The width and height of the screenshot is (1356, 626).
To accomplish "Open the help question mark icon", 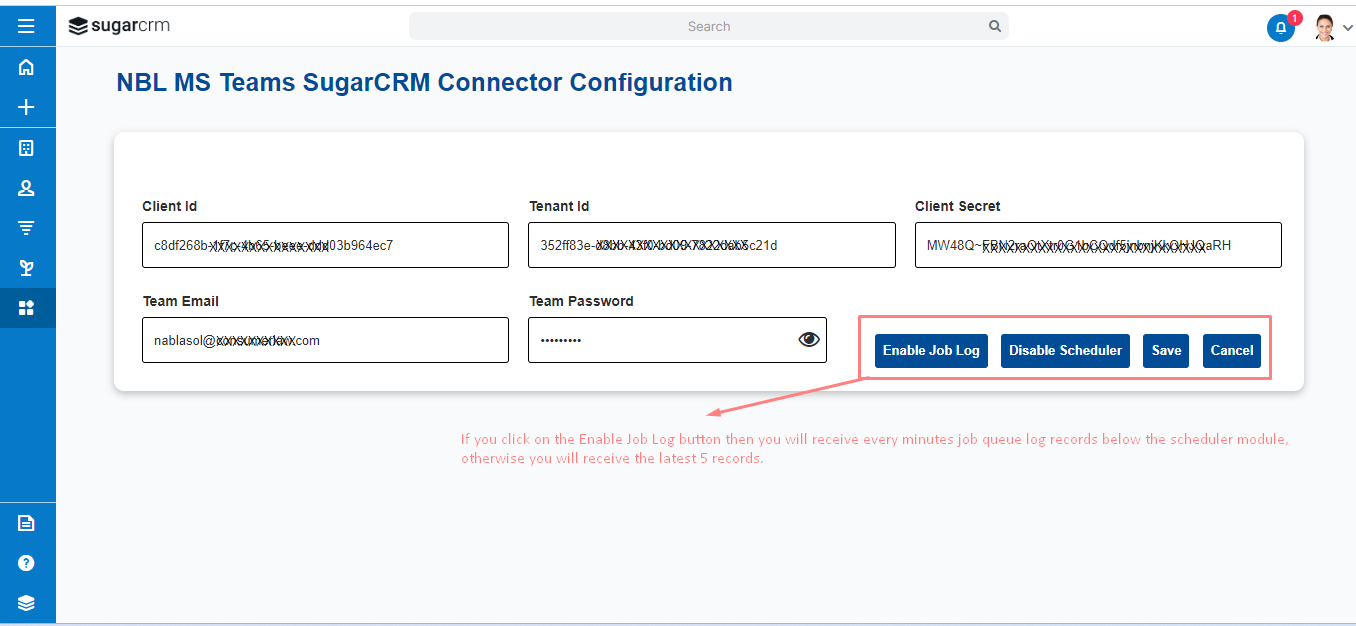I will tap(27, 563).
